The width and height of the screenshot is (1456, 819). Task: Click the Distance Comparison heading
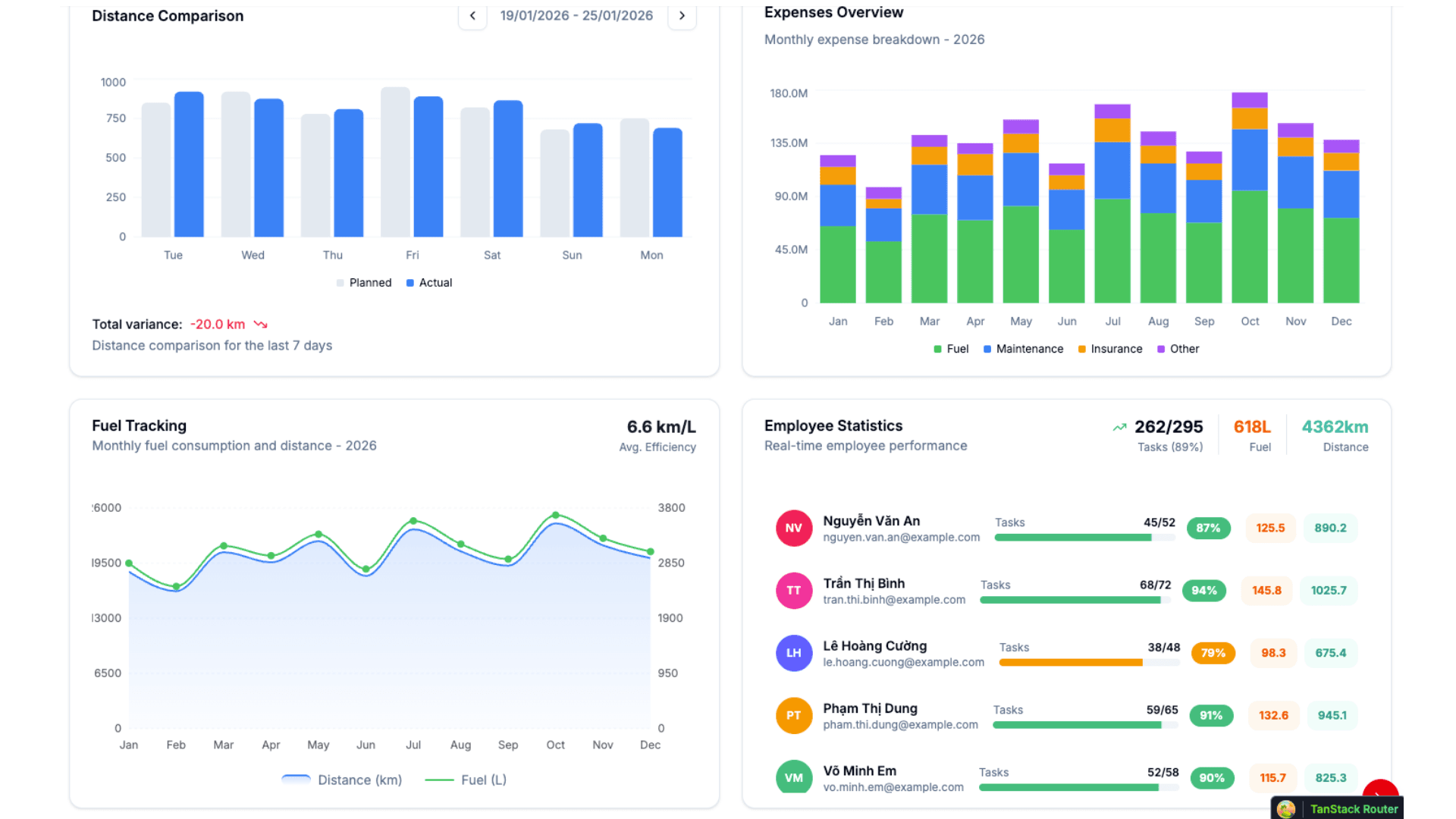point(168,16)
